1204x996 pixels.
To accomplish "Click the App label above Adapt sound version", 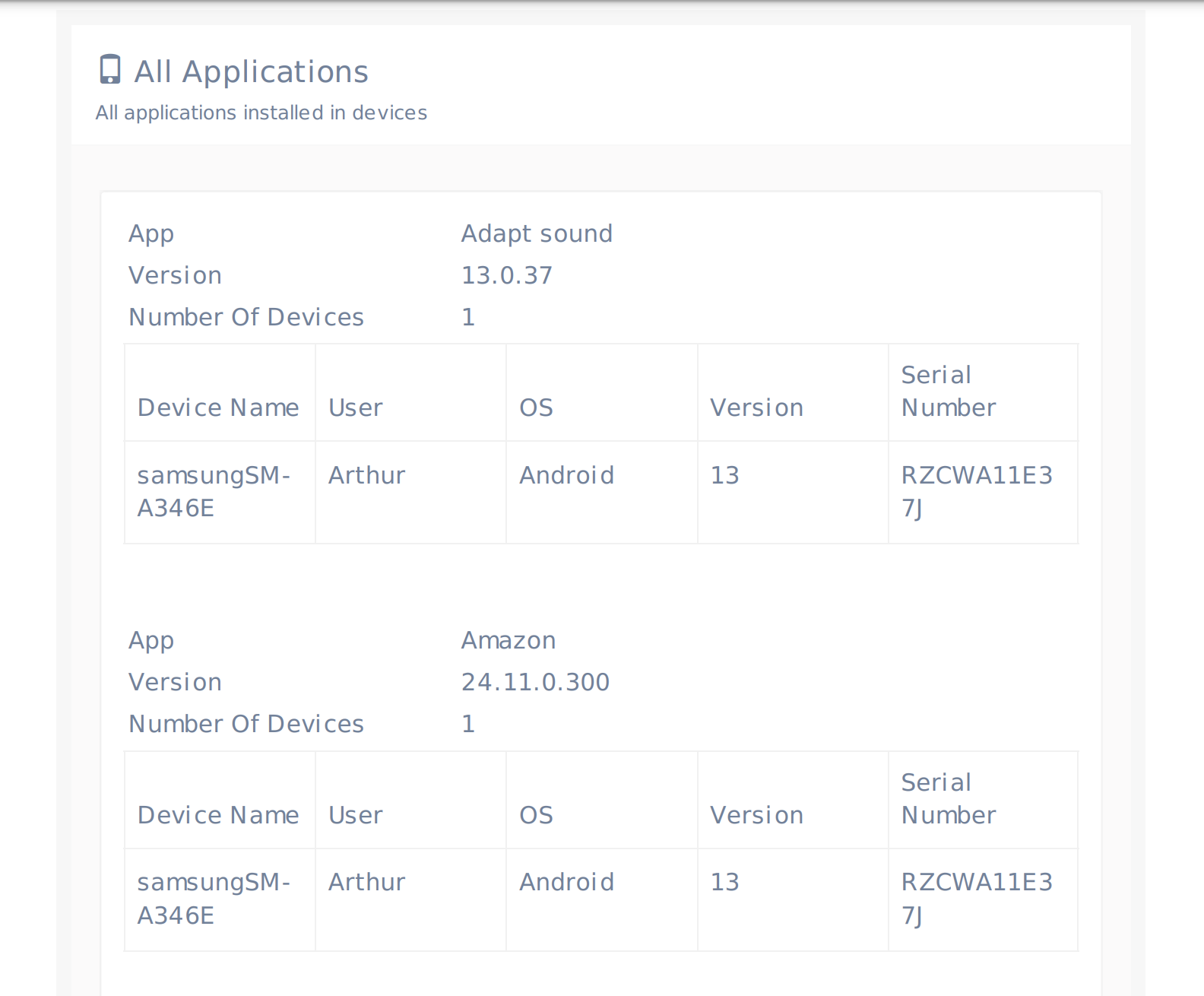I will 151,234.
